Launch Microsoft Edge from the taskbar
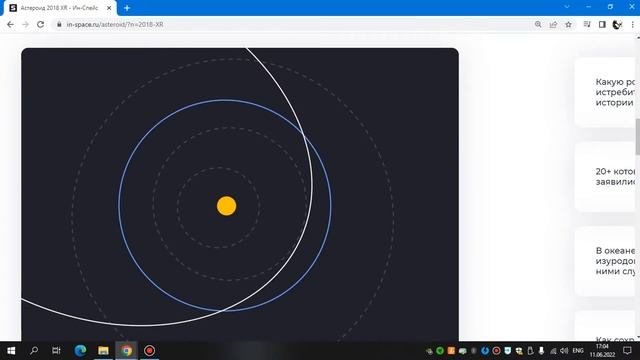 (80, 351)
